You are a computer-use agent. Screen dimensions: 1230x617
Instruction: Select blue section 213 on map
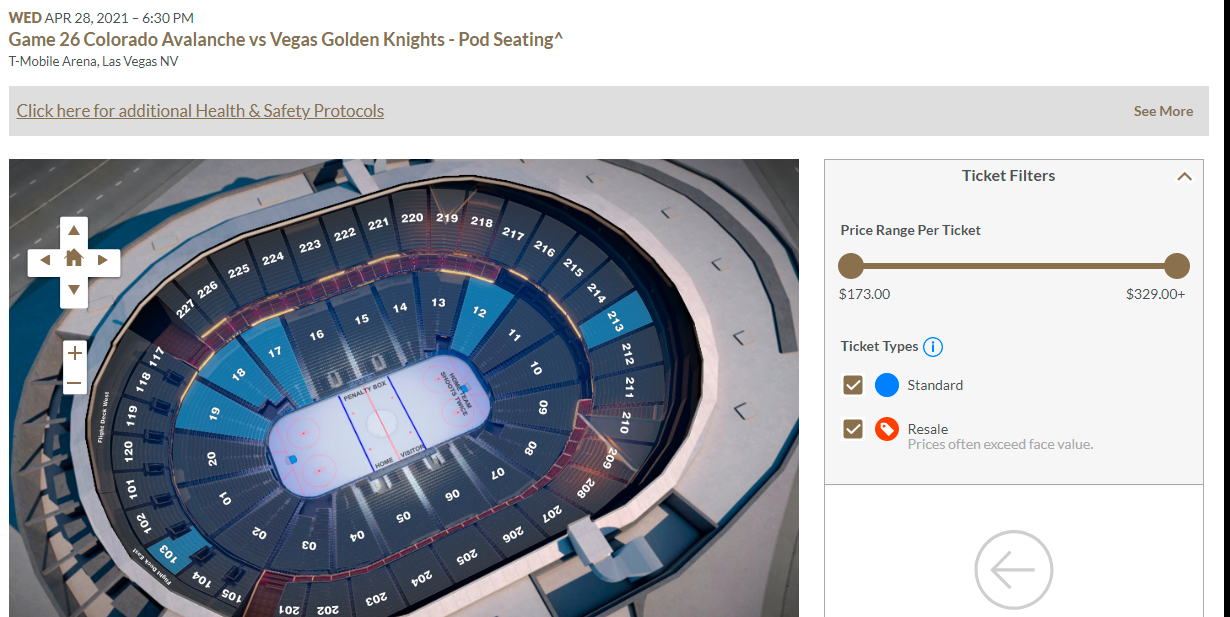click(x=615, y=322)
